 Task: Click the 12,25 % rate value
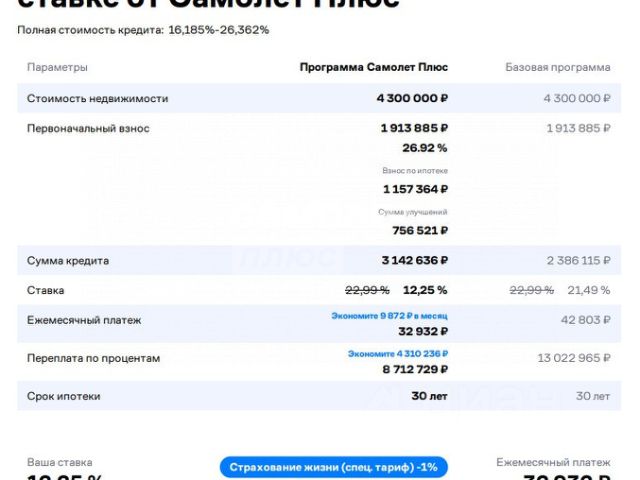tap(425, 290)
